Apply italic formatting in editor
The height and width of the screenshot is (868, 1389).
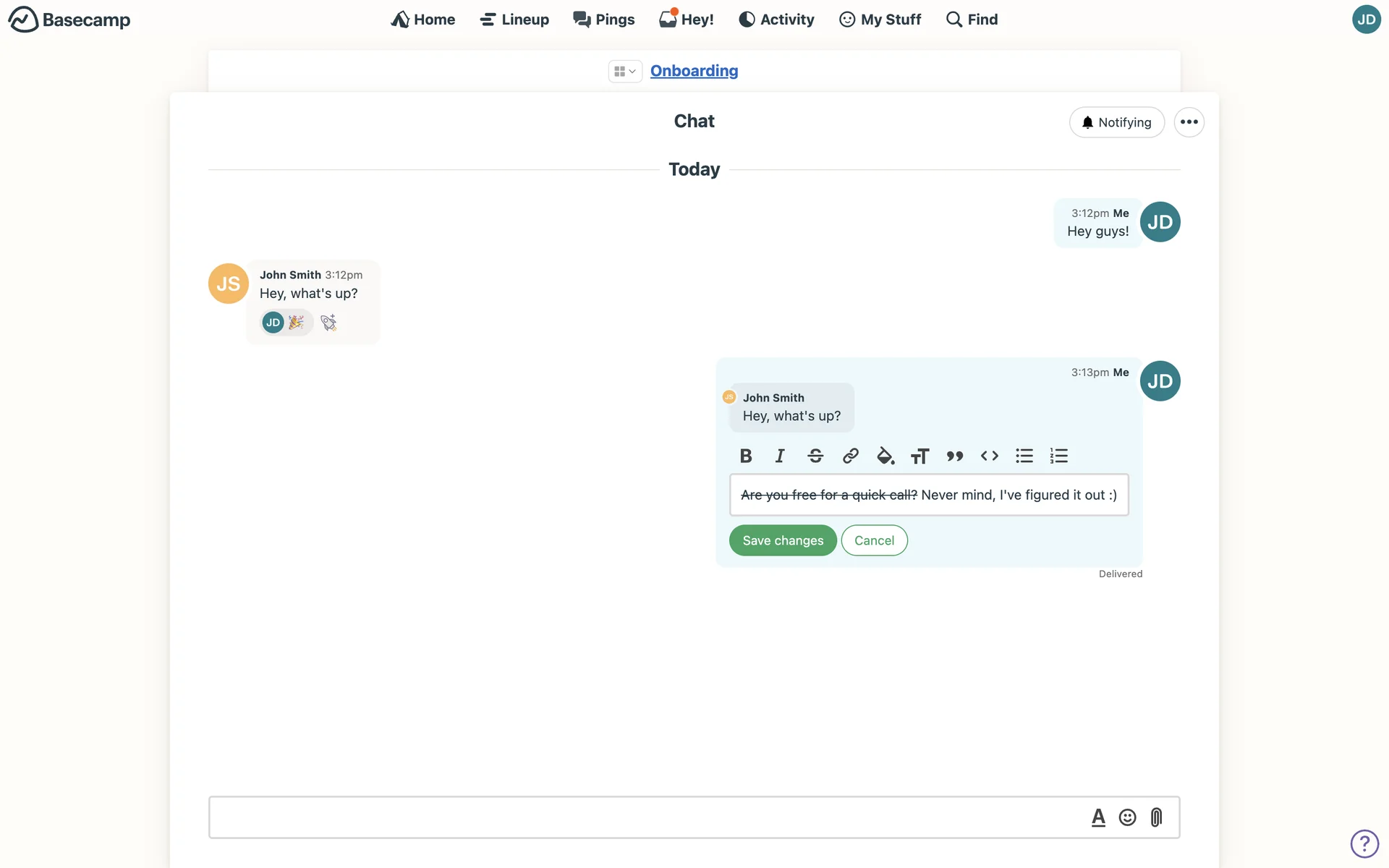[x=780, y=456]
